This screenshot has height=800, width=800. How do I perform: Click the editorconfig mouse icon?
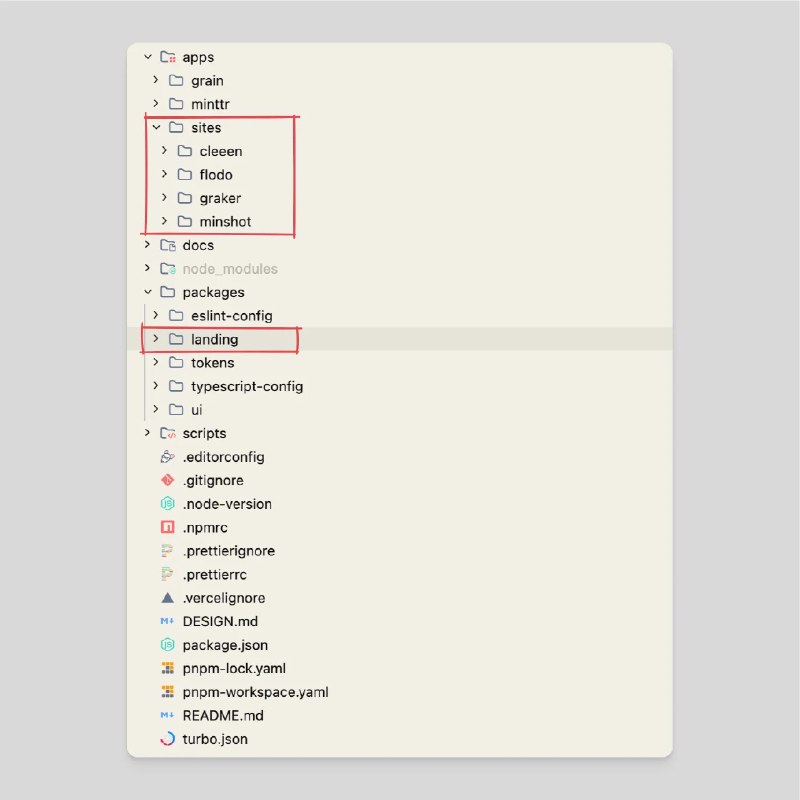167,457
